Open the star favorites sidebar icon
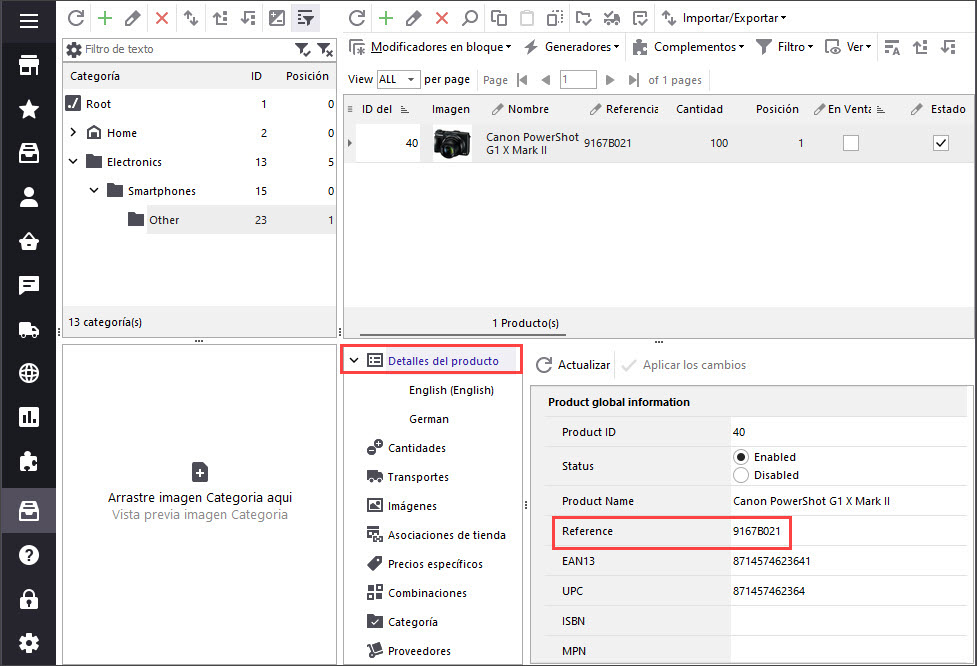This screenshot has width=977, height=666. click(x=29, y=109)
